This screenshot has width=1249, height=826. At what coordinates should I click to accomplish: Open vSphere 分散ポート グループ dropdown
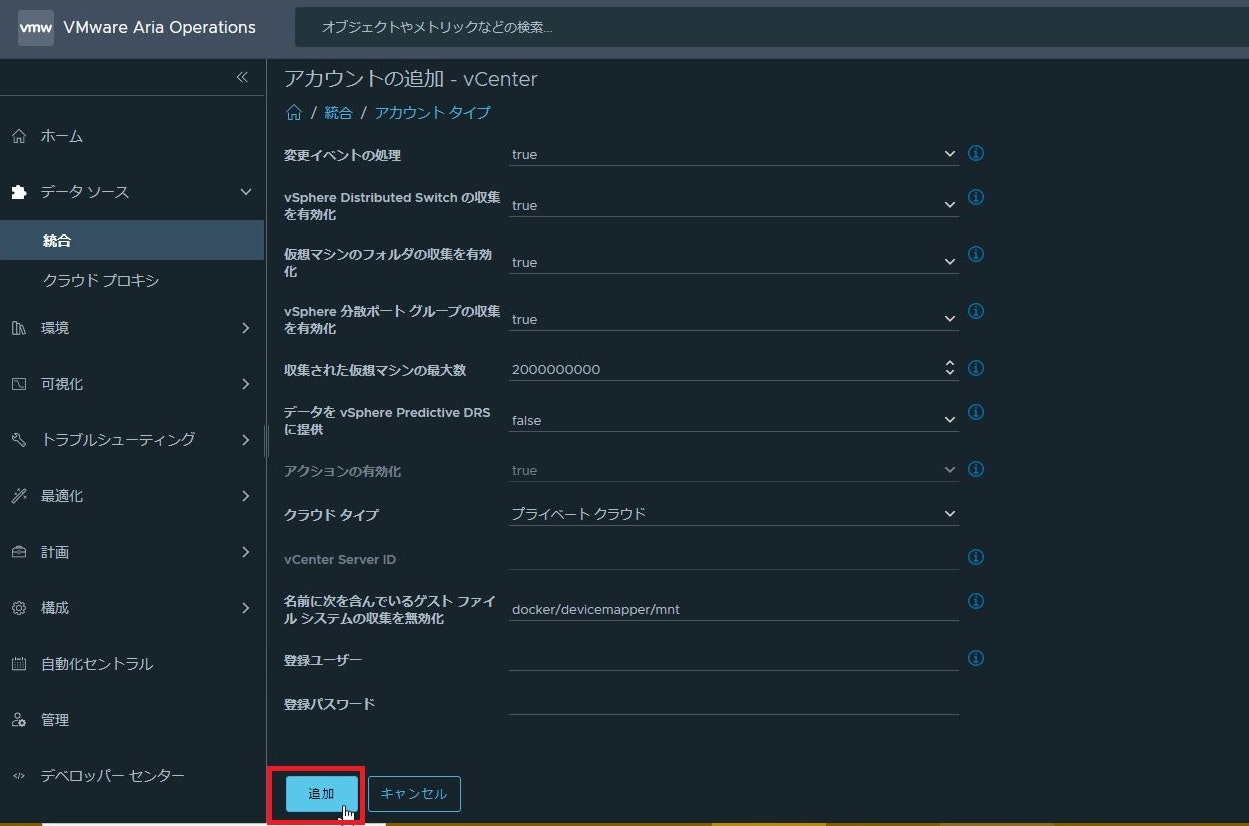(733, 319)
